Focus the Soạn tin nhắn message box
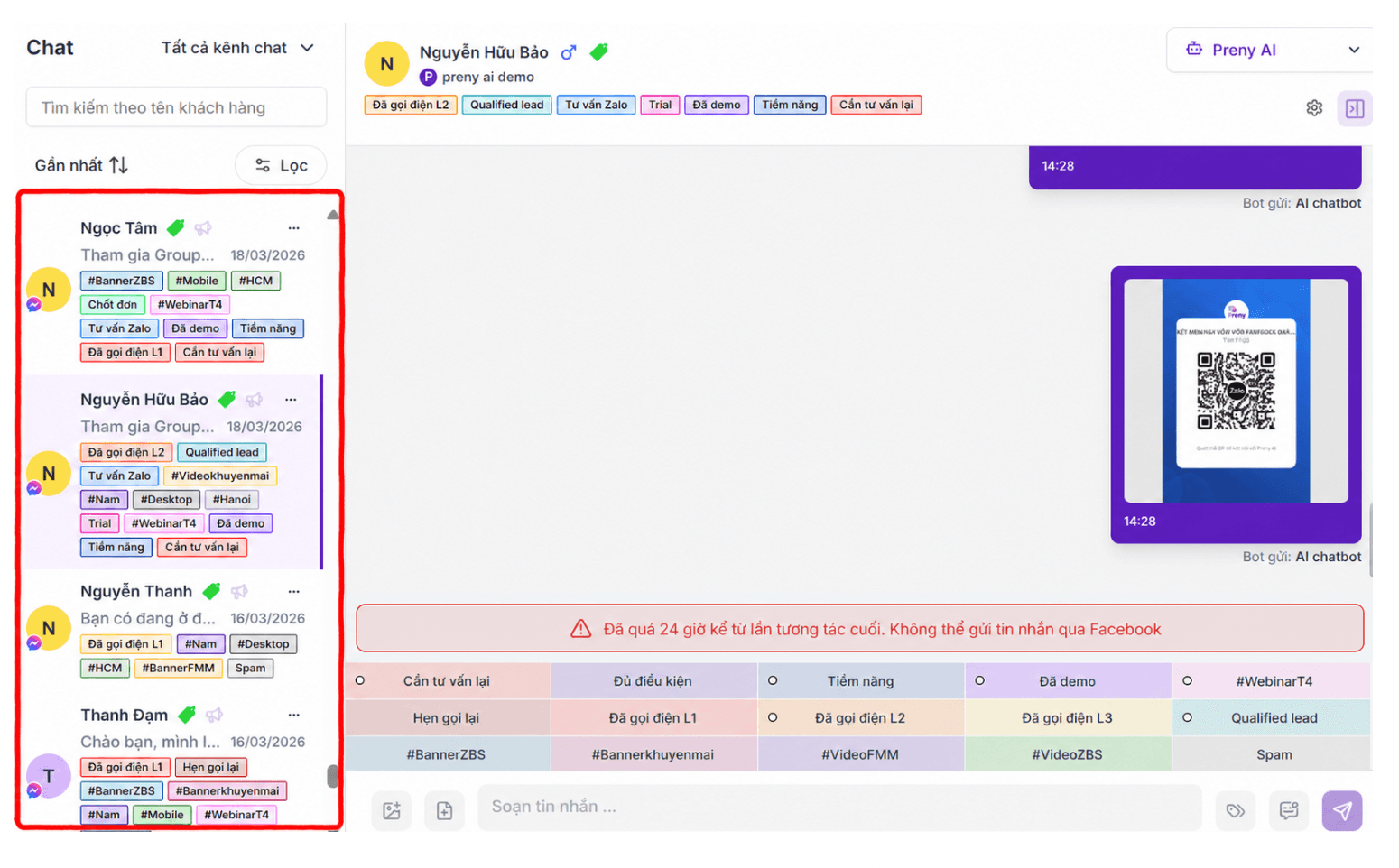This screenshot has height=868, width=1399. click(x=839, y=807)
